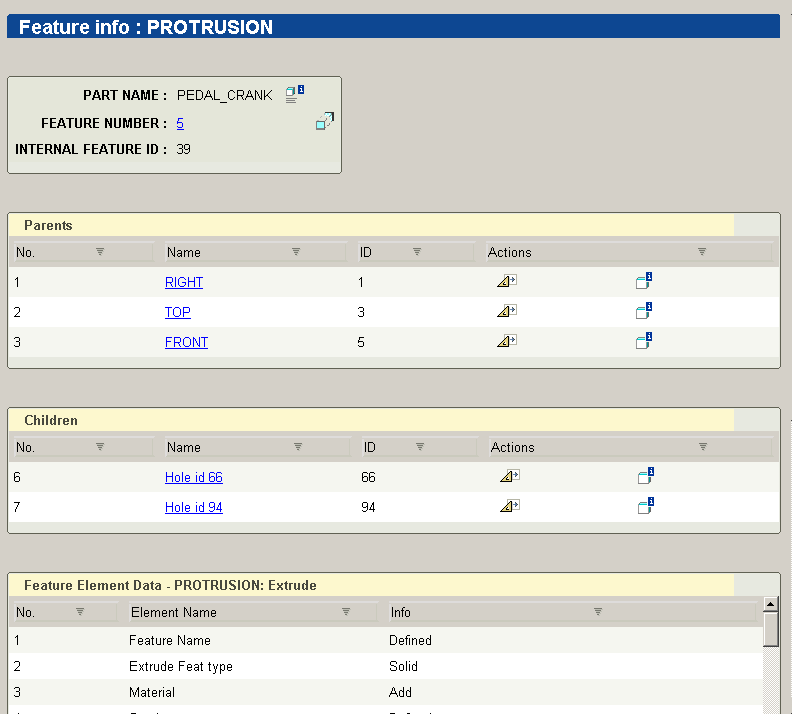Image resolution: width=792 pixels, height=714 pixels.
Task: Follow the FRONT parent link
Action: pos(186,342)
